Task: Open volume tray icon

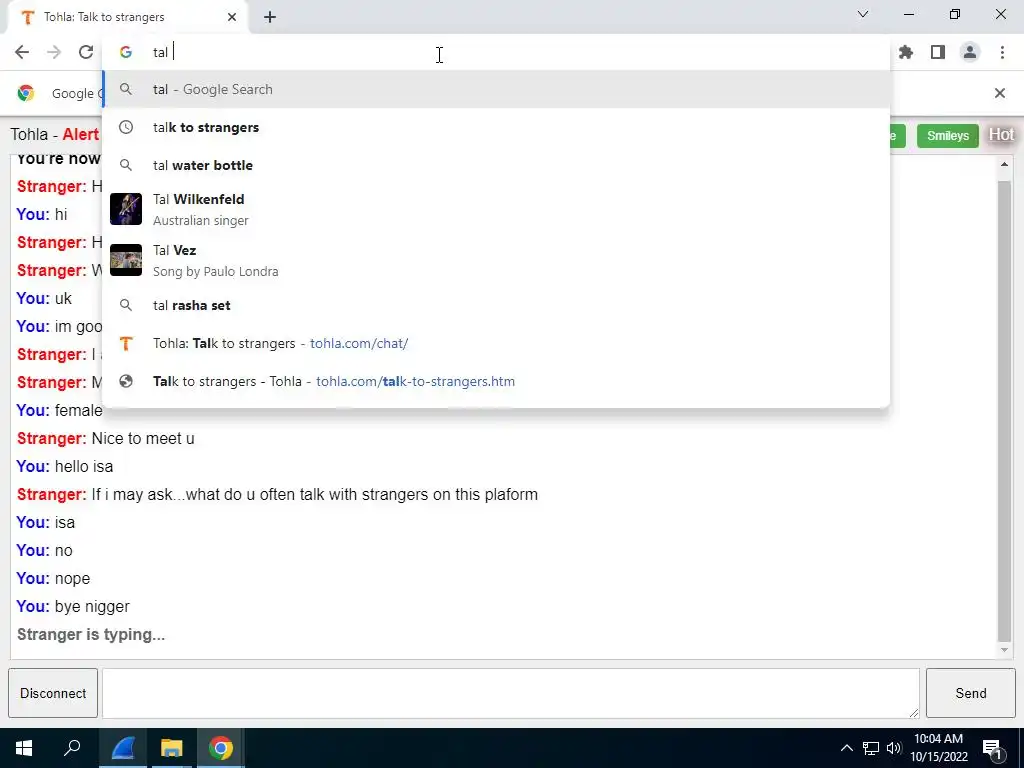Action: pyautogui.click(x=894, y=748)
